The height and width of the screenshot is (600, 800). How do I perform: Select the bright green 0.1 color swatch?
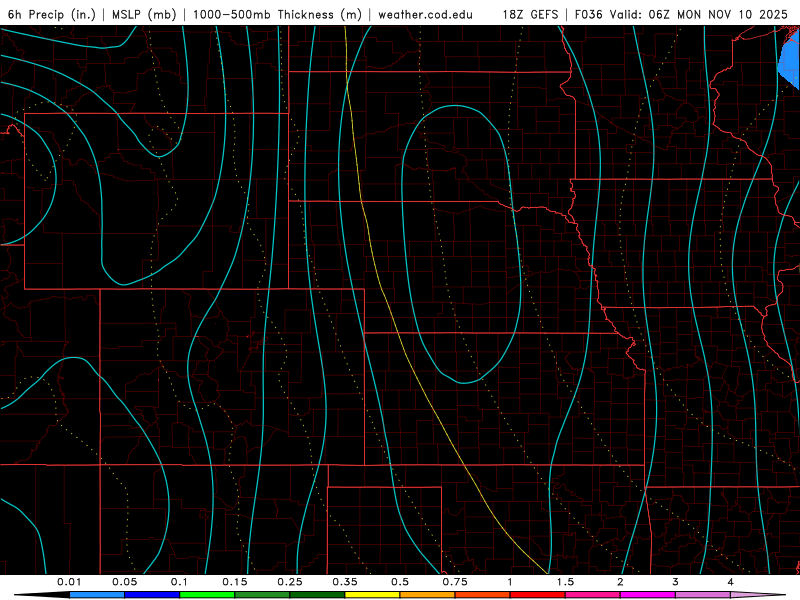point(207,595)
